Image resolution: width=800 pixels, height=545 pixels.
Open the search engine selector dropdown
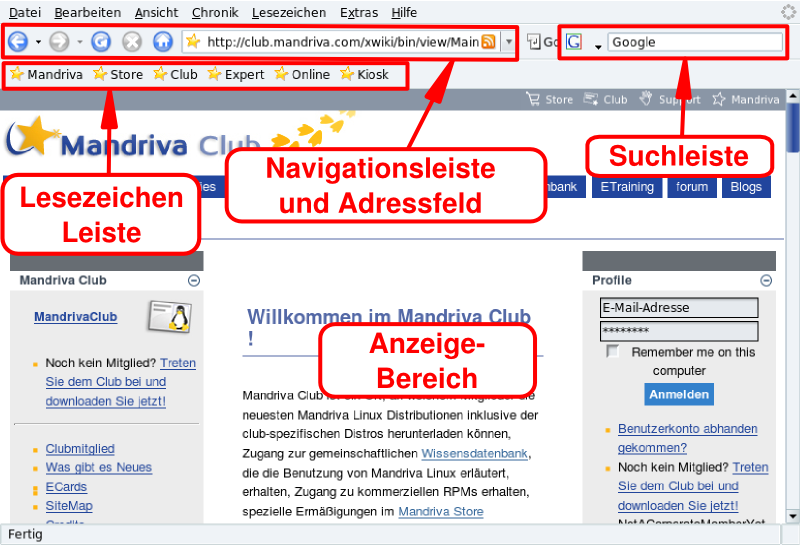[598, 47]
